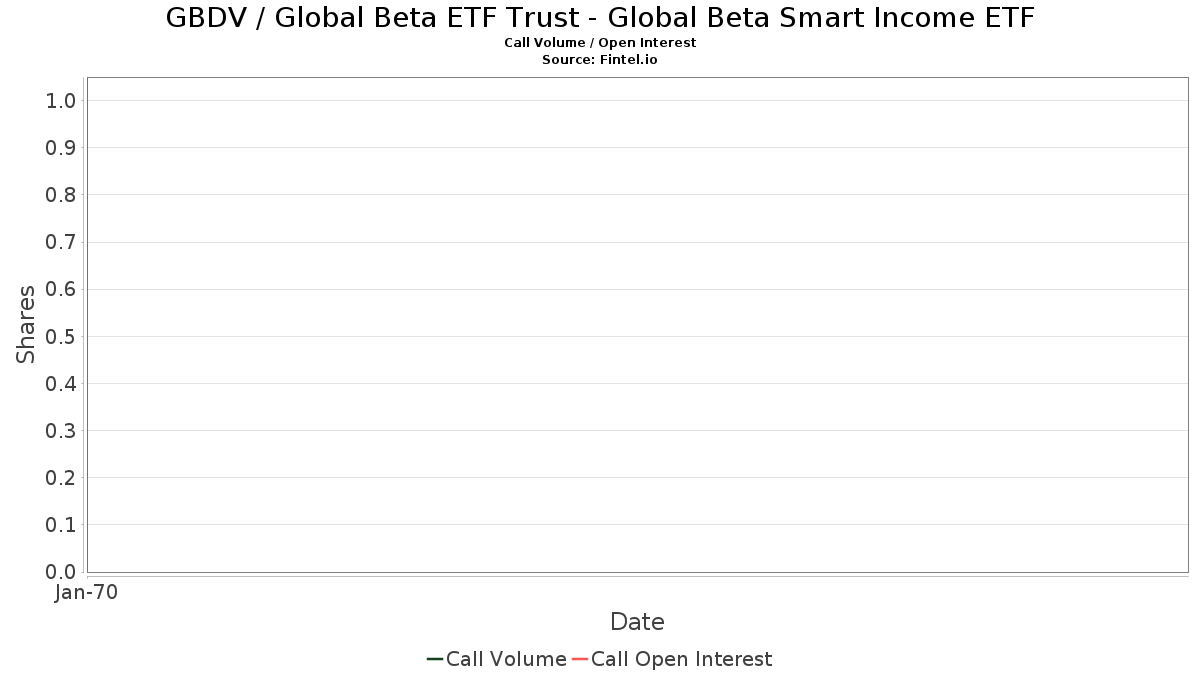Viewport: 1200px width, 675px height.
Task: Click the Date axis title
Action: pyautogui.click(x=637, y=622)
